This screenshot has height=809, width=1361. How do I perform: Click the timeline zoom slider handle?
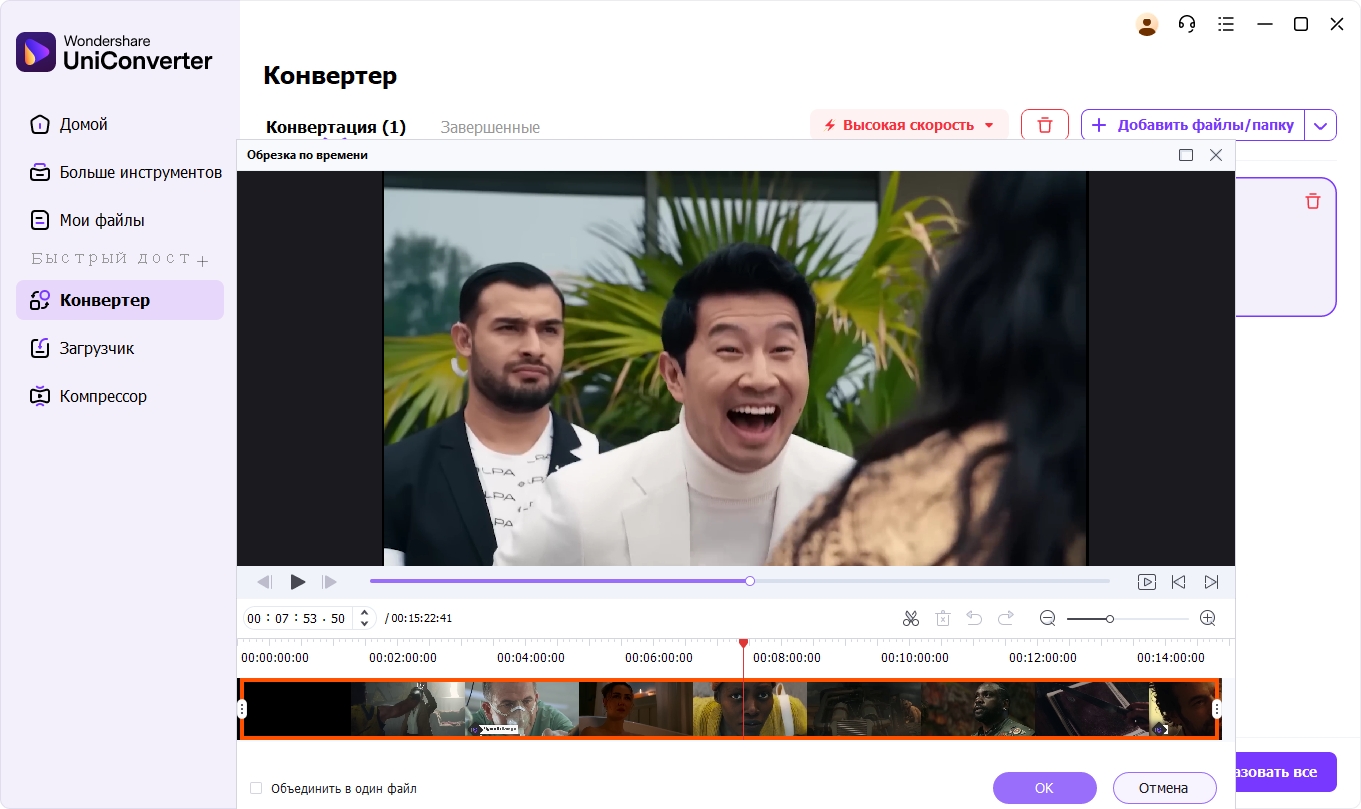point(1109,619)
